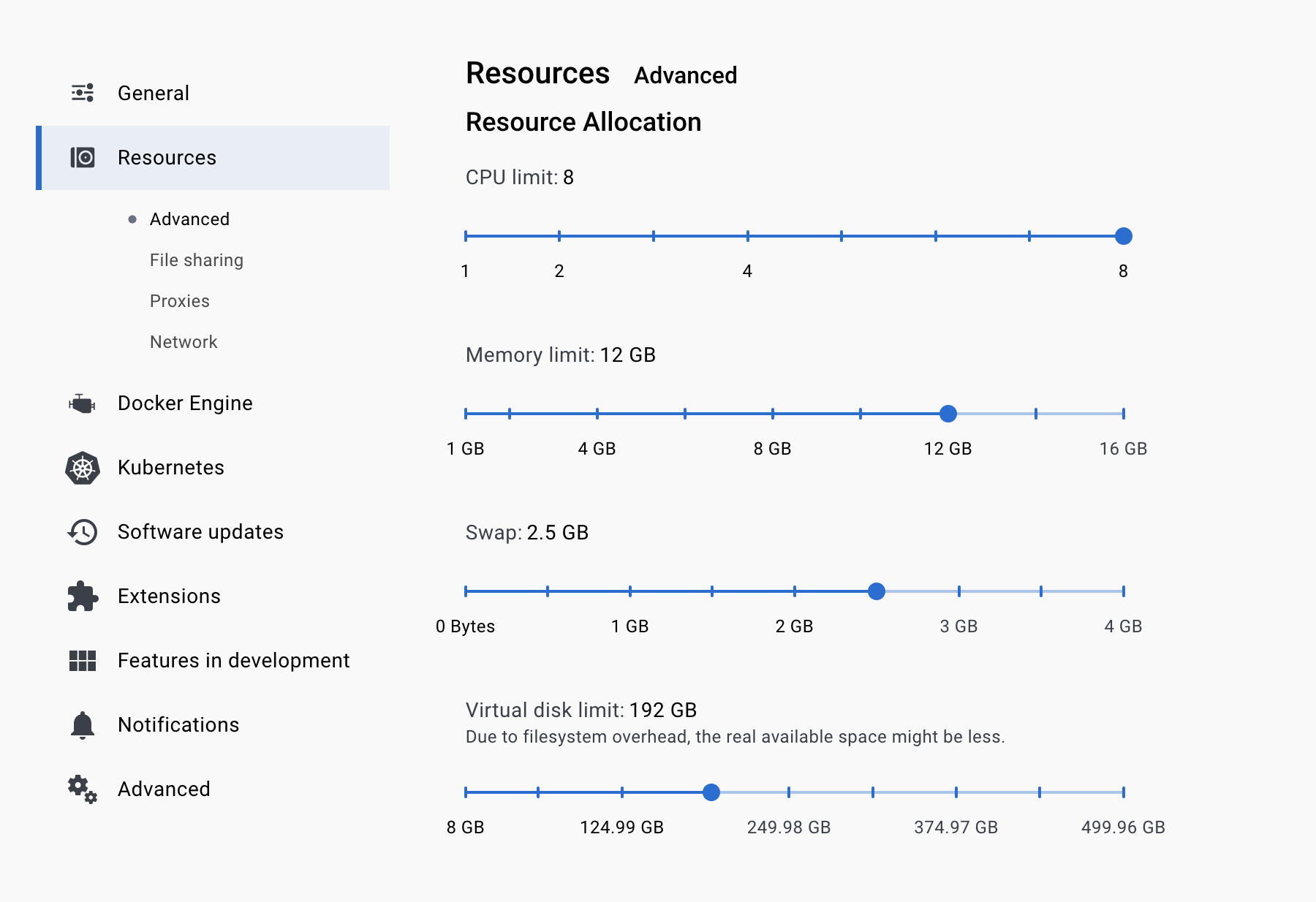
Task: Click the General sliders icon
Action: [83, 93]
